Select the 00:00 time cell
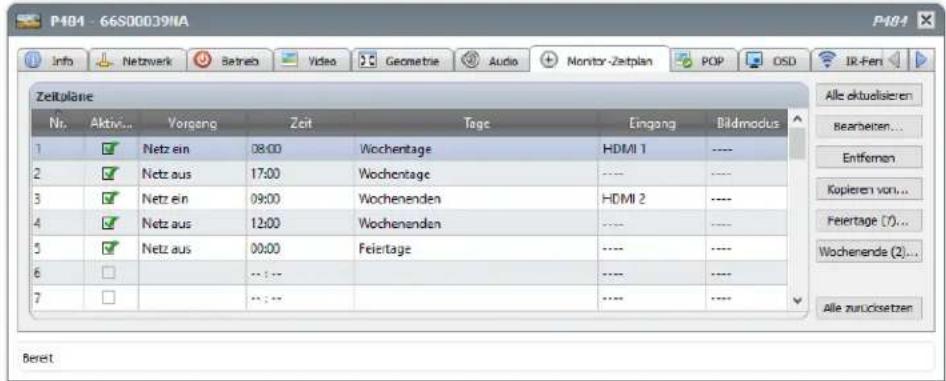 [x=300, y=248]
